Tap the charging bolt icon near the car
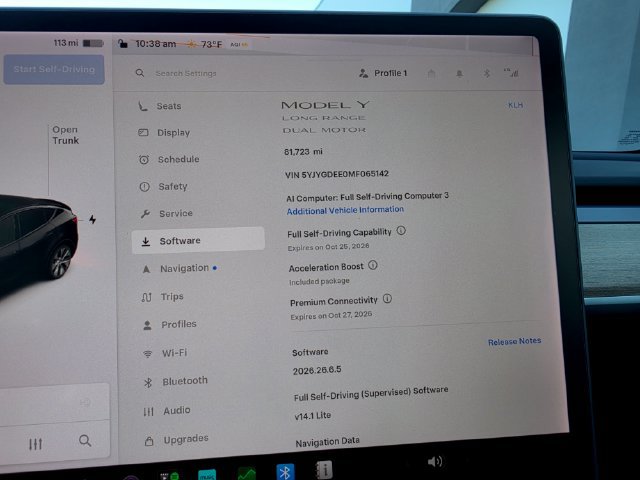The width and height of the screenshot is (640, 480). tap(93, 220)
